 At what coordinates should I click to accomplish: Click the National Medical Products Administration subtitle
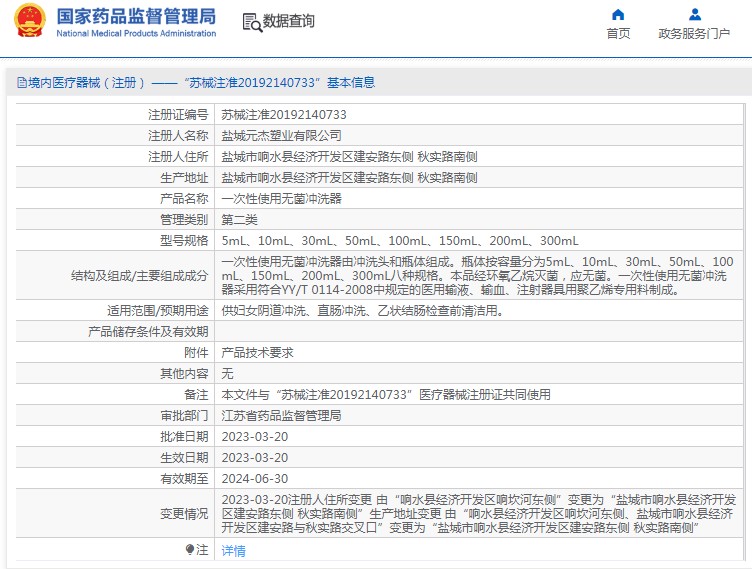136,33
